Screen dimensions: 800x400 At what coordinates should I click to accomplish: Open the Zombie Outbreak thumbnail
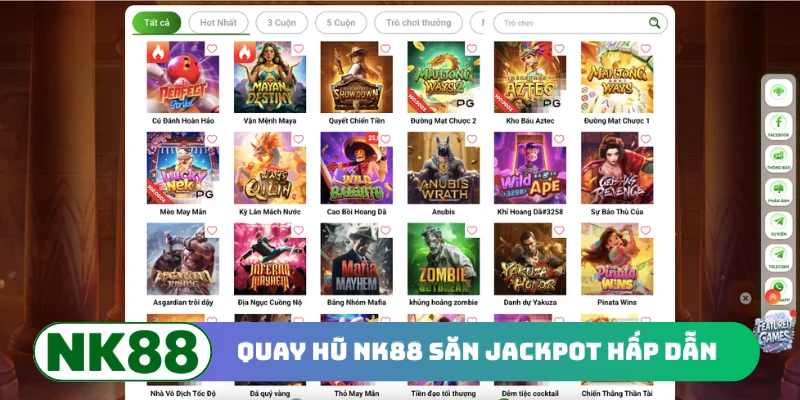point(443,259)
